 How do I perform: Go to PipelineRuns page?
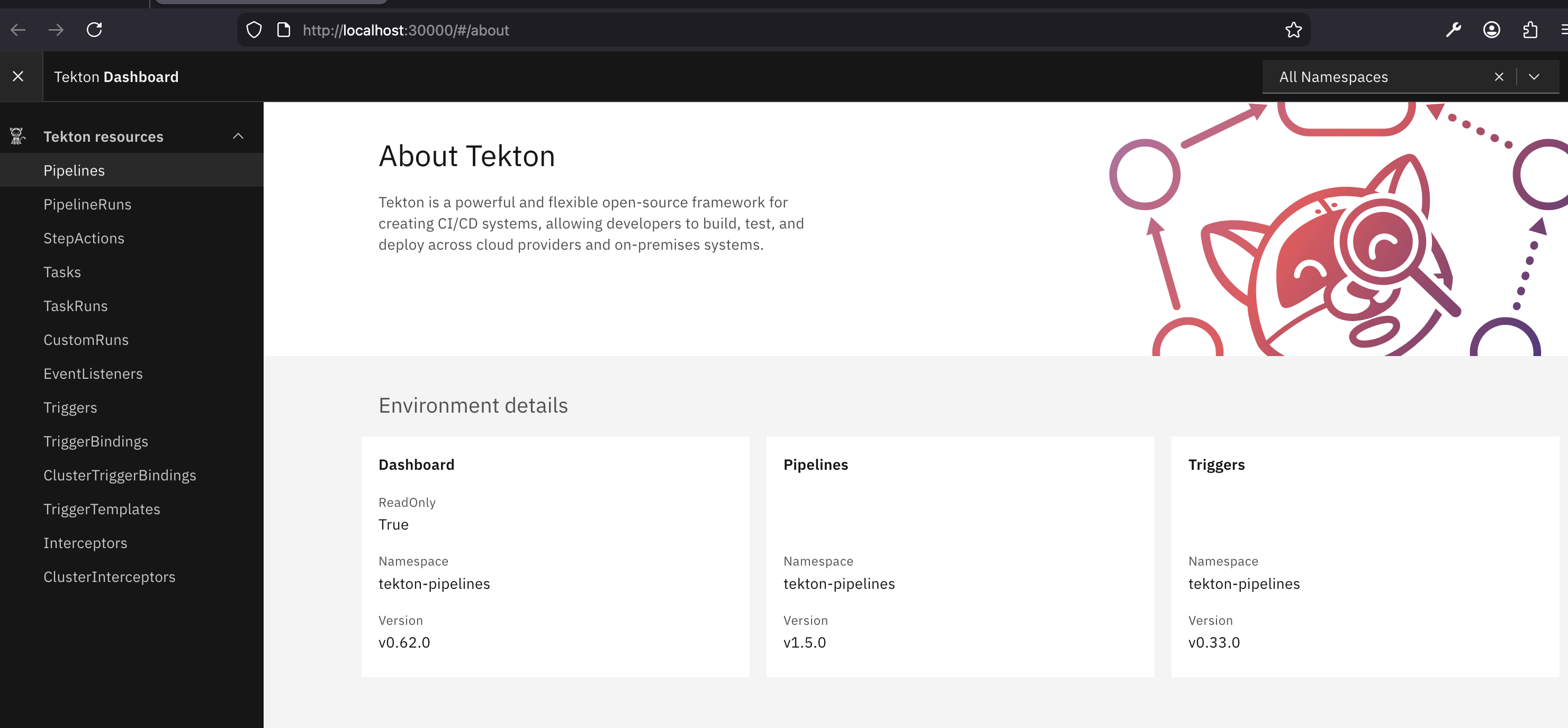pos(87,204)
